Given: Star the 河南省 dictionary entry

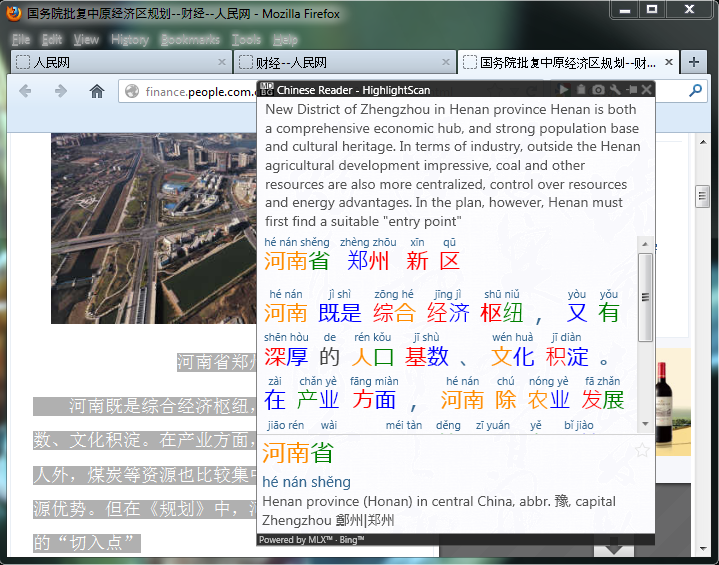Looking at the screenshot, I should point(642,450).
